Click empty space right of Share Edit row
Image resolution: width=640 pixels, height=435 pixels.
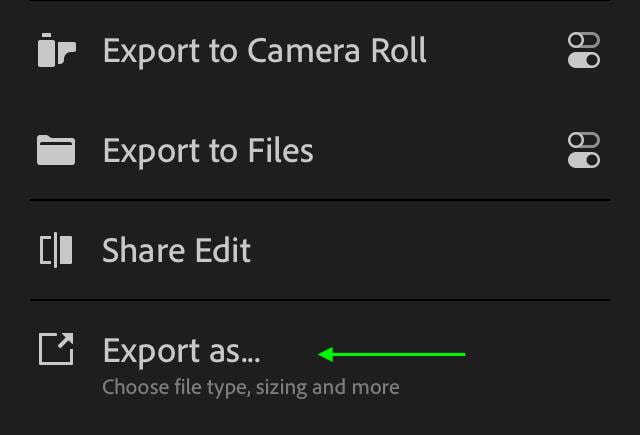[x=429, y=250]
